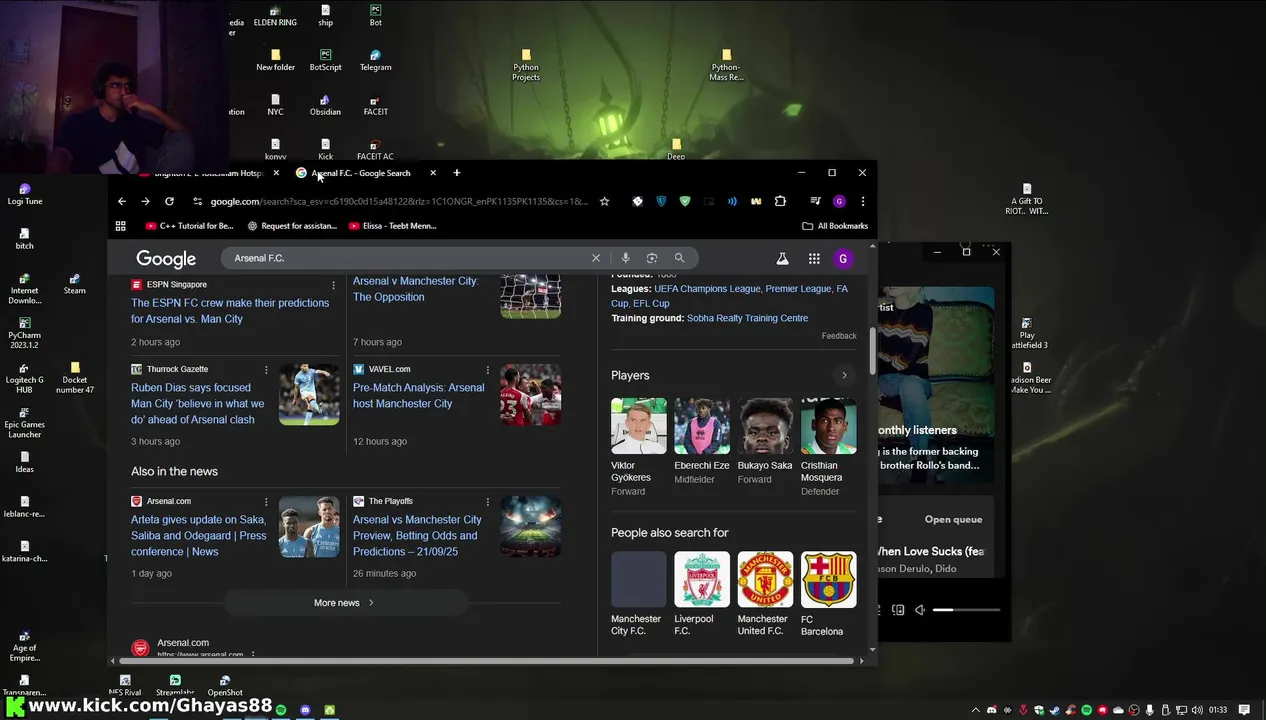Open Ruben Dias Thurrock Gazette article
This screenshot has height=720, width=1266.
point(198,404)
